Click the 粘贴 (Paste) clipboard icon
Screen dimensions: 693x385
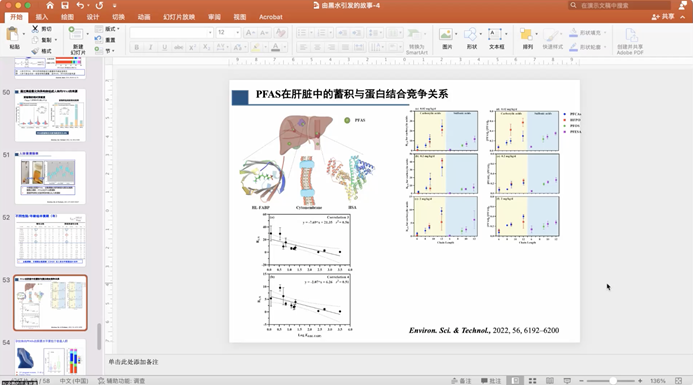pyautogui.click(x=12, y=34)
